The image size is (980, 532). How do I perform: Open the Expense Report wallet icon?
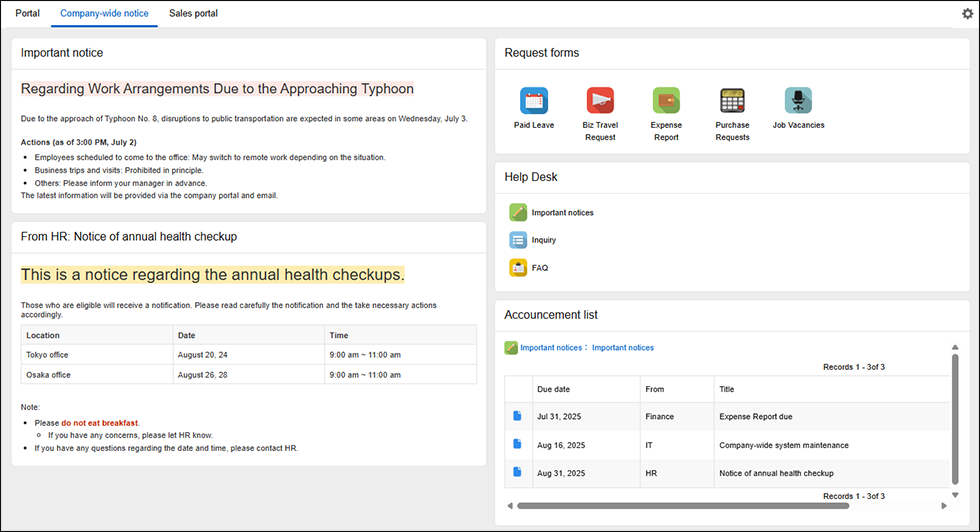coord(666,101)
